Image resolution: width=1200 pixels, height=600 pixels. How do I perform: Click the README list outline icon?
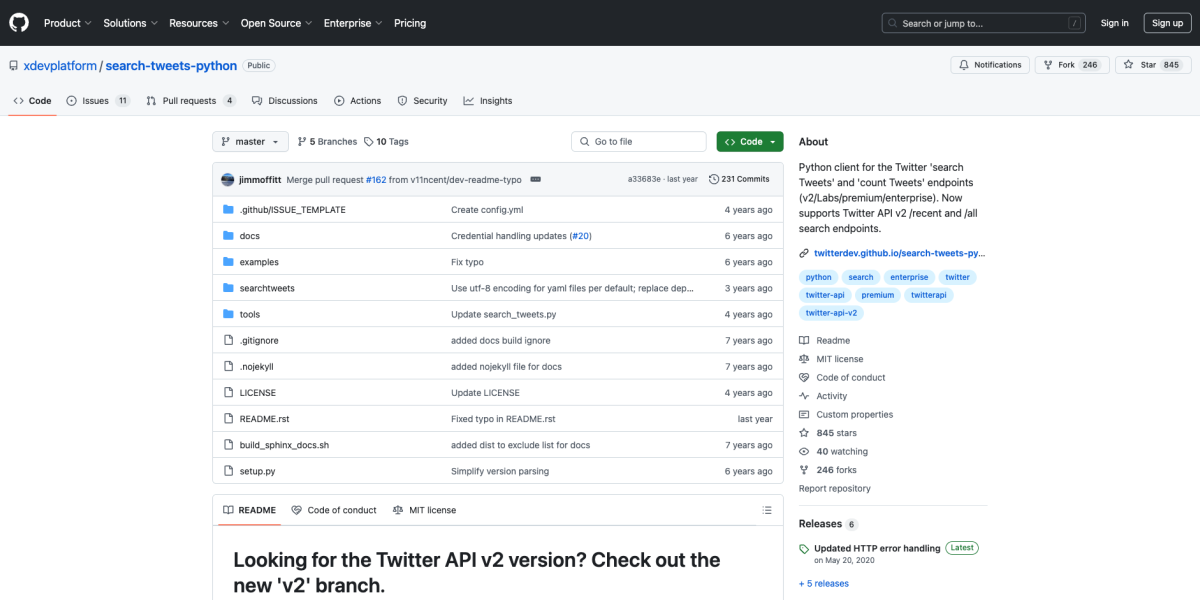[766, 510]
